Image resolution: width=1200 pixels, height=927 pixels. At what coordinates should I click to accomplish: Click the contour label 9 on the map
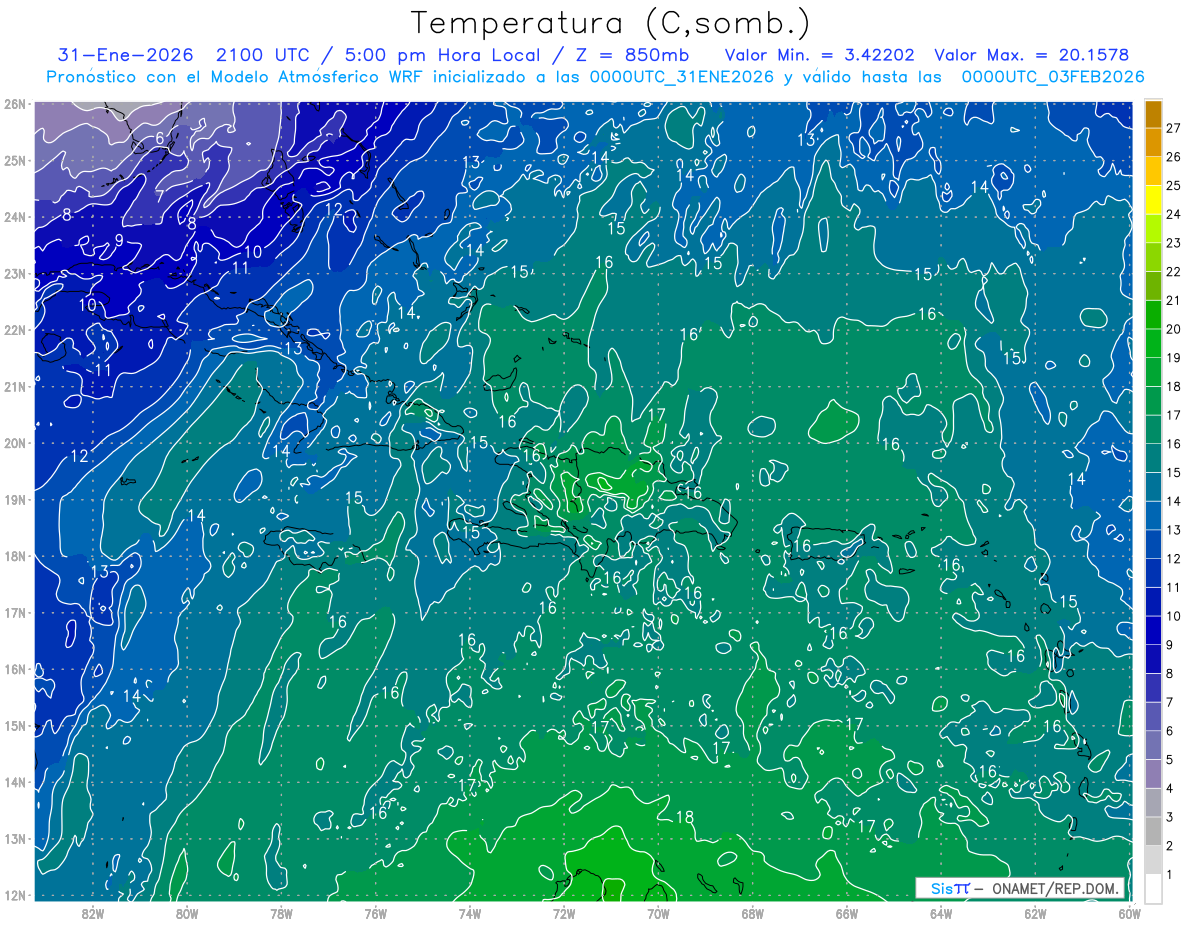[x=118, y=240]
